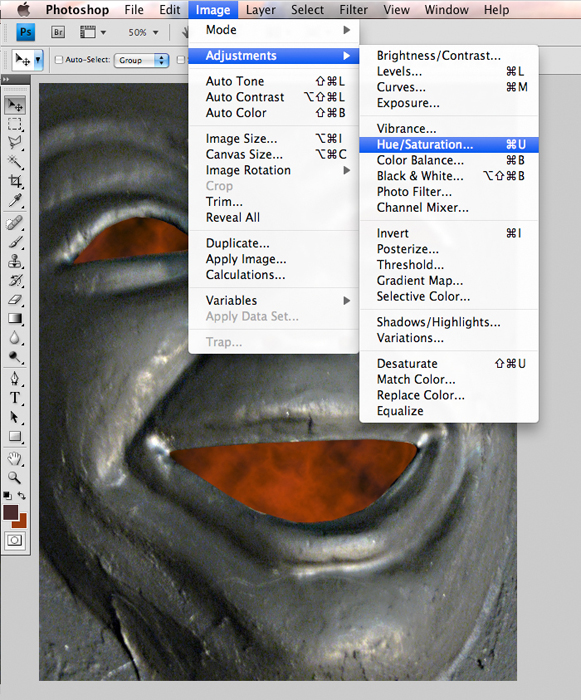Select the Path Selection tool
This screenshot has height=700, width=581.
(x=15, y=417)
